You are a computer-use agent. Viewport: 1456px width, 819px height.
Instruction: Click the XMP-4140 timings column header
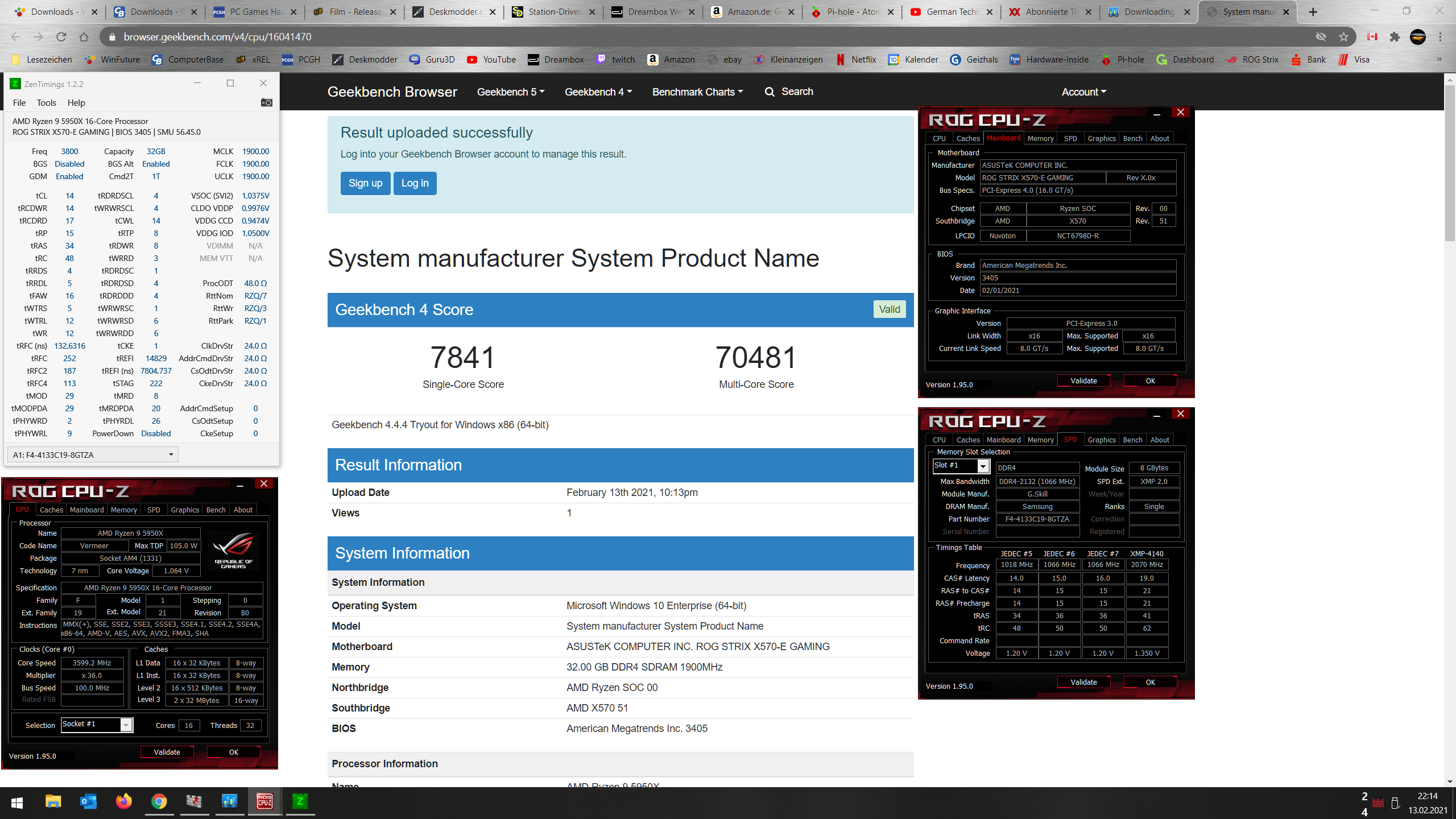pos(1147,553)
